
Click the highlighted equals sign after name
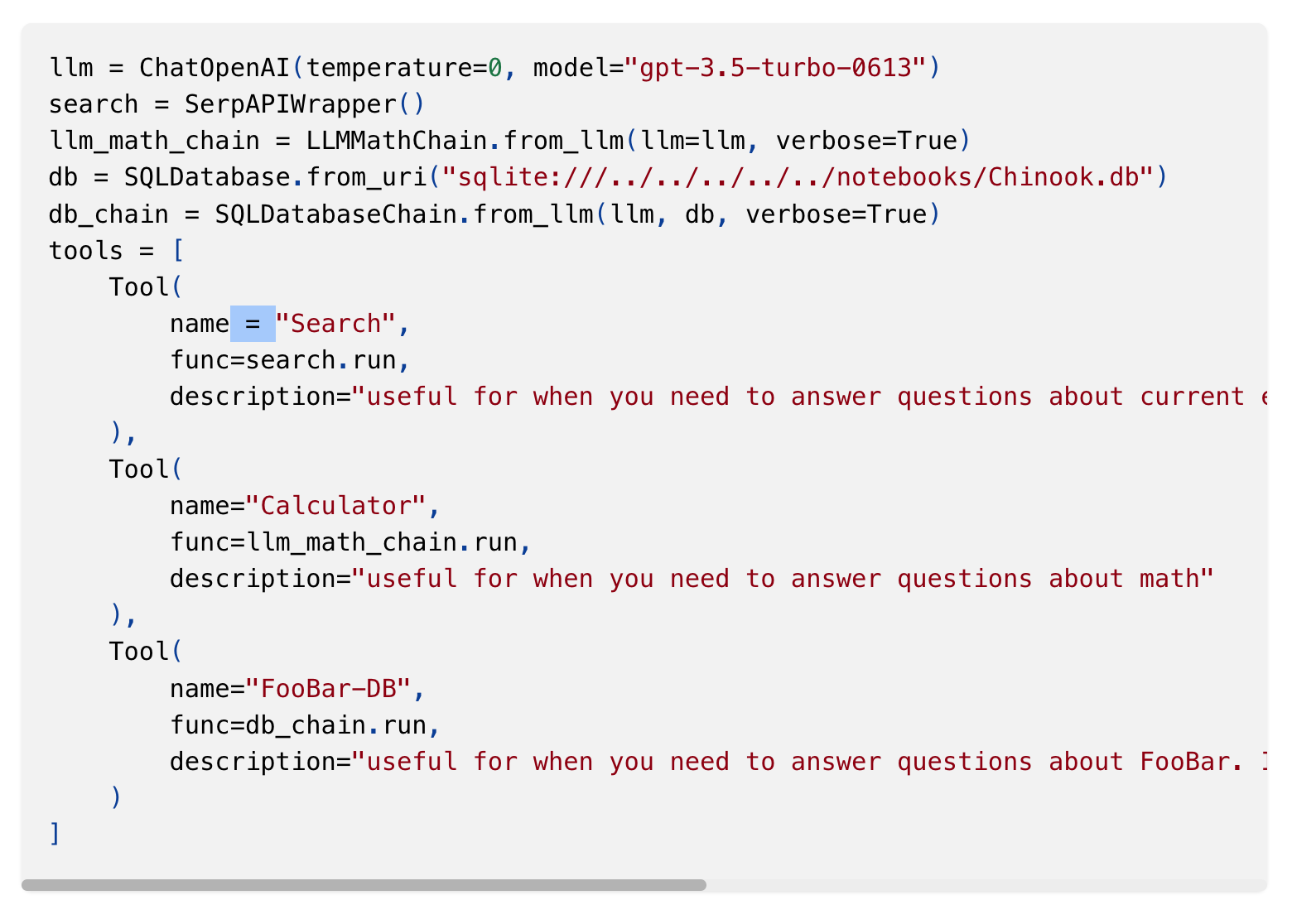click(253, 324)
